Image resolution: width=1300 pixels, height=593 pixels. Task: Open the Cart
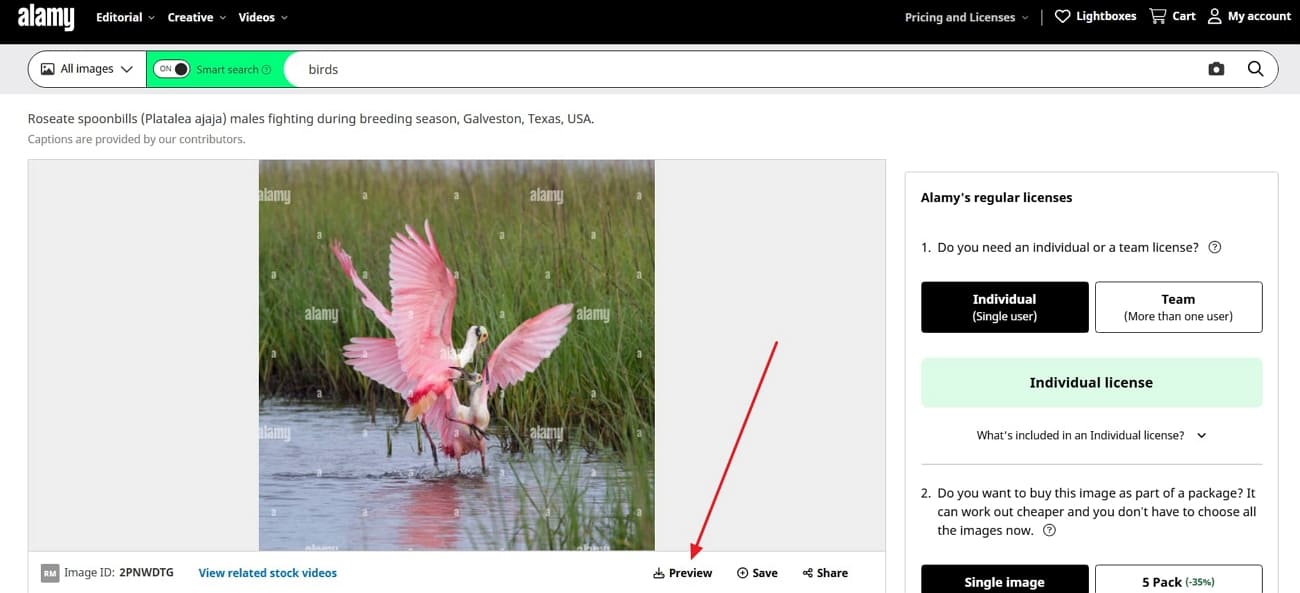1172,16
